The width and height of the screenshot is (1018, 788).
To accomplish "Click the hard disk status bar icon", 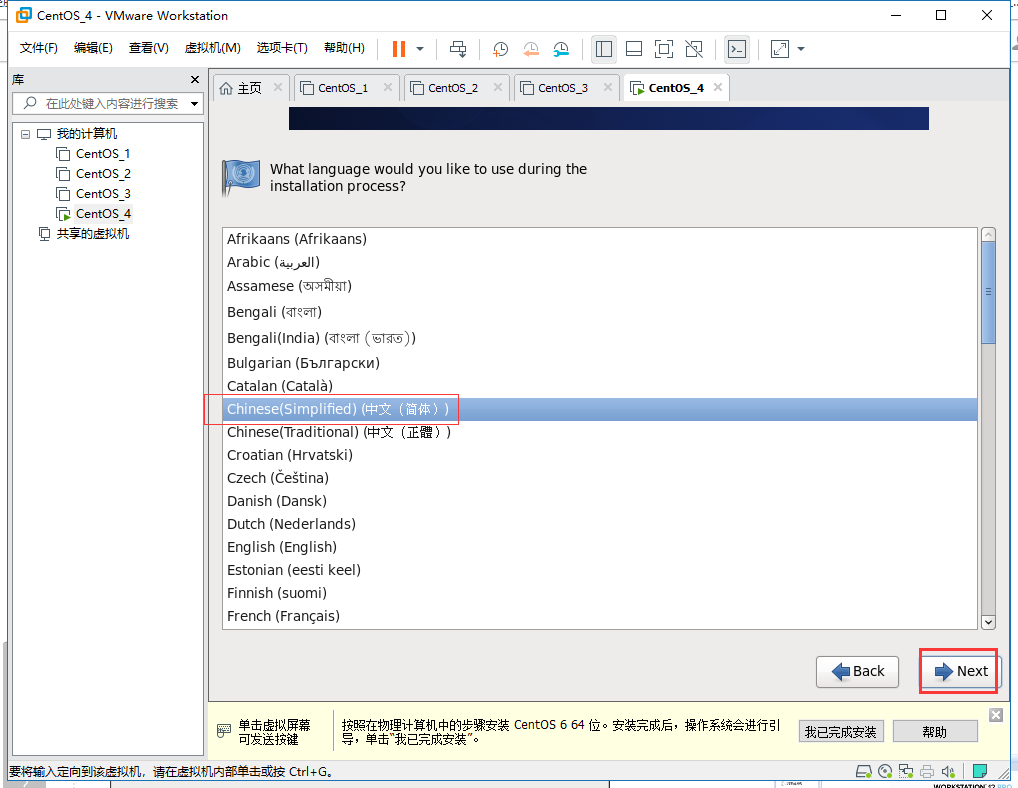I will [x=863, y=771].
